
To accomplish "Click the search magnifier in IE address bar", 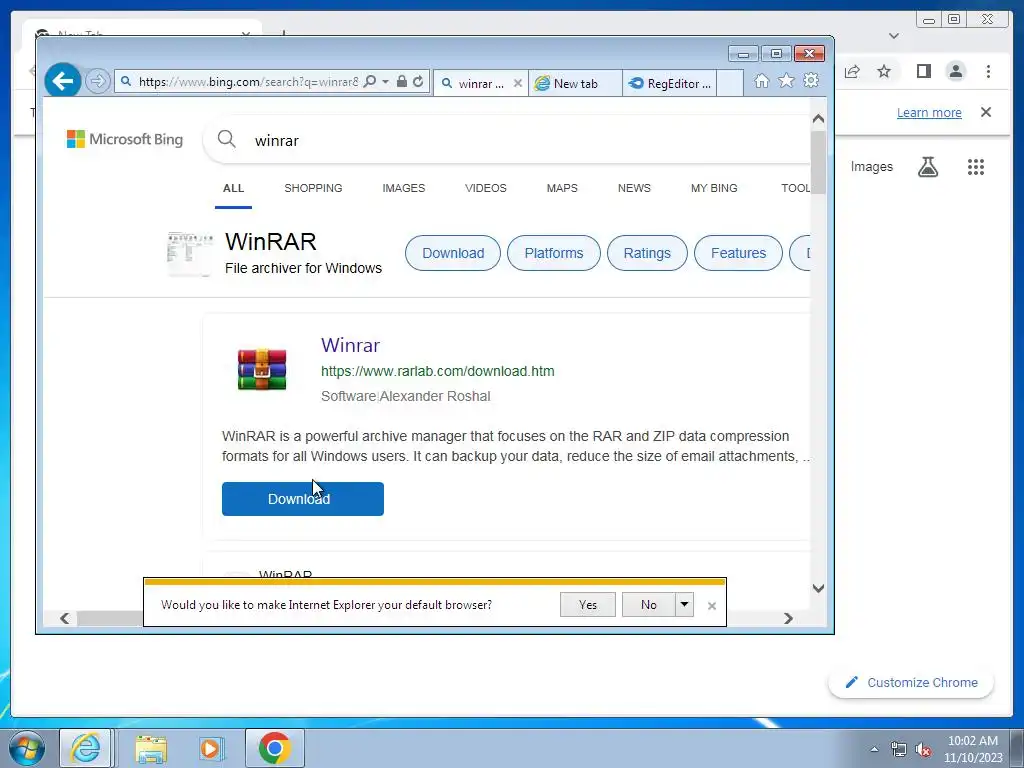I will (370, 82).
